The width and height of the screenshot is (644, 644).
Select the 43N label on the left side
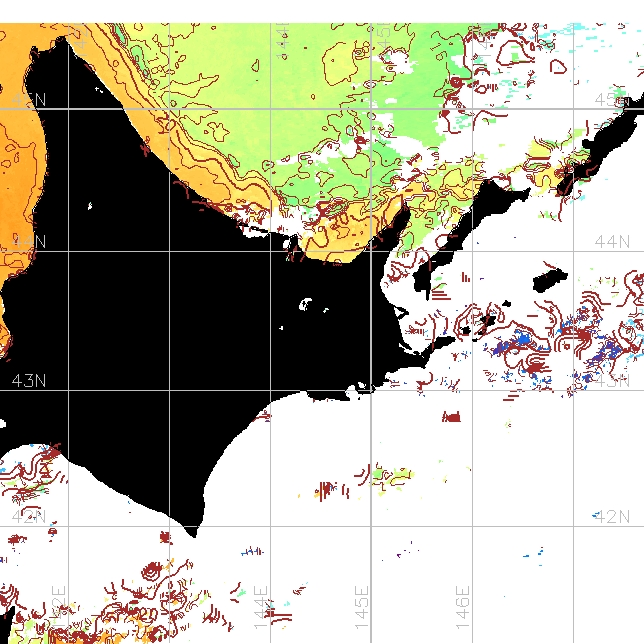pos(29,381)
